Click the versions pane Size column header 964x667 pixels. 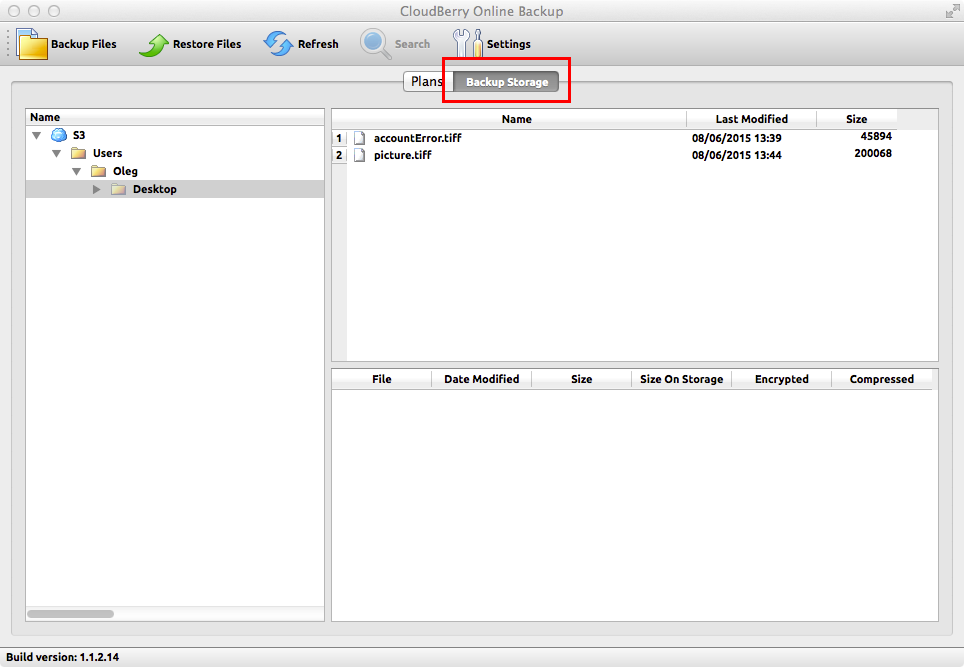[x=582, y=379]
